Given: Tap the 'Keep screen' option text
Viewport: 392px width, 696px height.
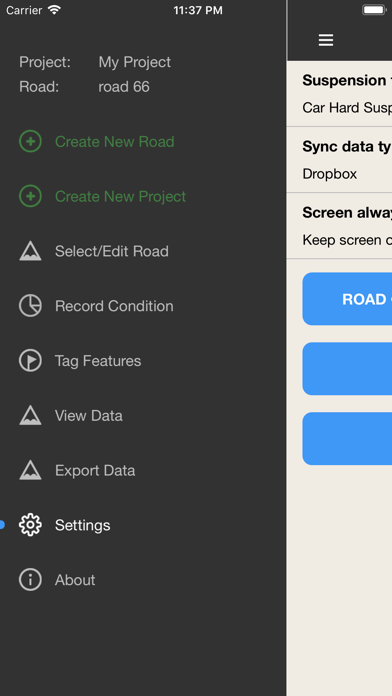Looking at the screenshot, I should (x=347, y=240).
